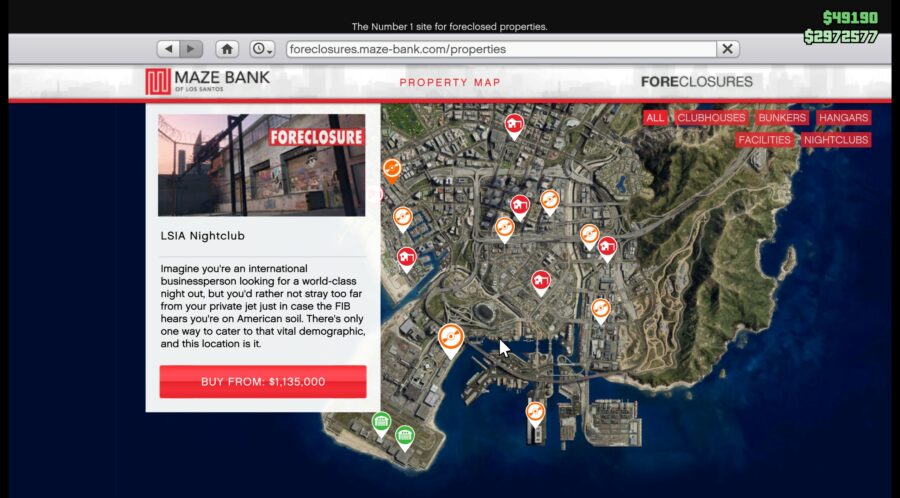Viewport: 900px width, 498px height.
Task: Click the browser back arrow
Action: 168,49
